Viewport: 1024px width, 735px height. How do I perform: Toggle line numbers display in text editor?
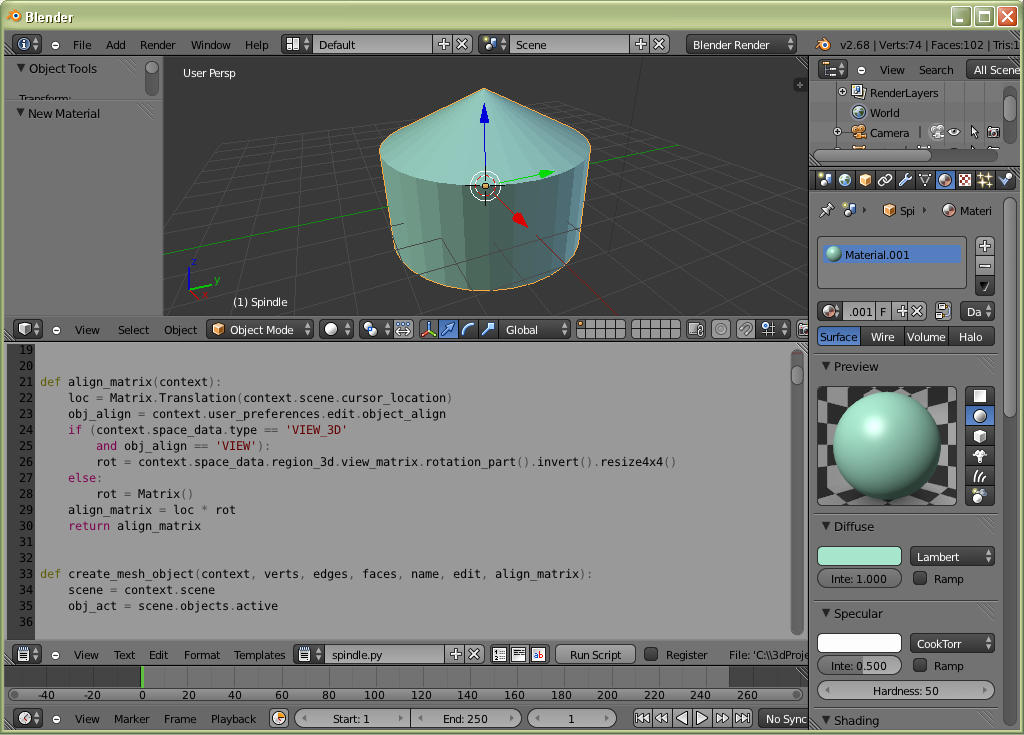coord(500,654)
